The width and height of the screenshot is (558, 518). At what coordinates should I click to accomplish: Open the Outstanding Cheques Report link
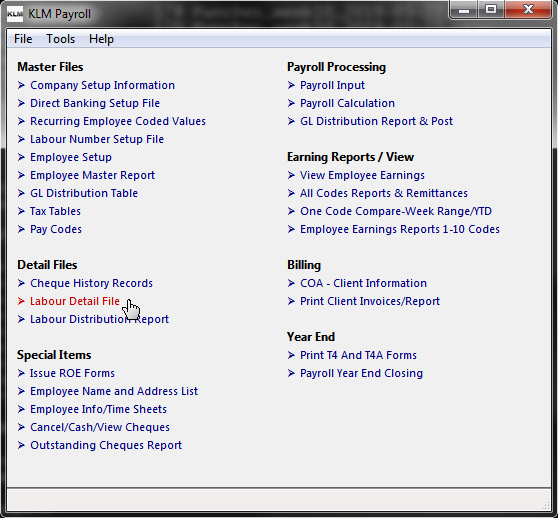(x=106, y=445)
